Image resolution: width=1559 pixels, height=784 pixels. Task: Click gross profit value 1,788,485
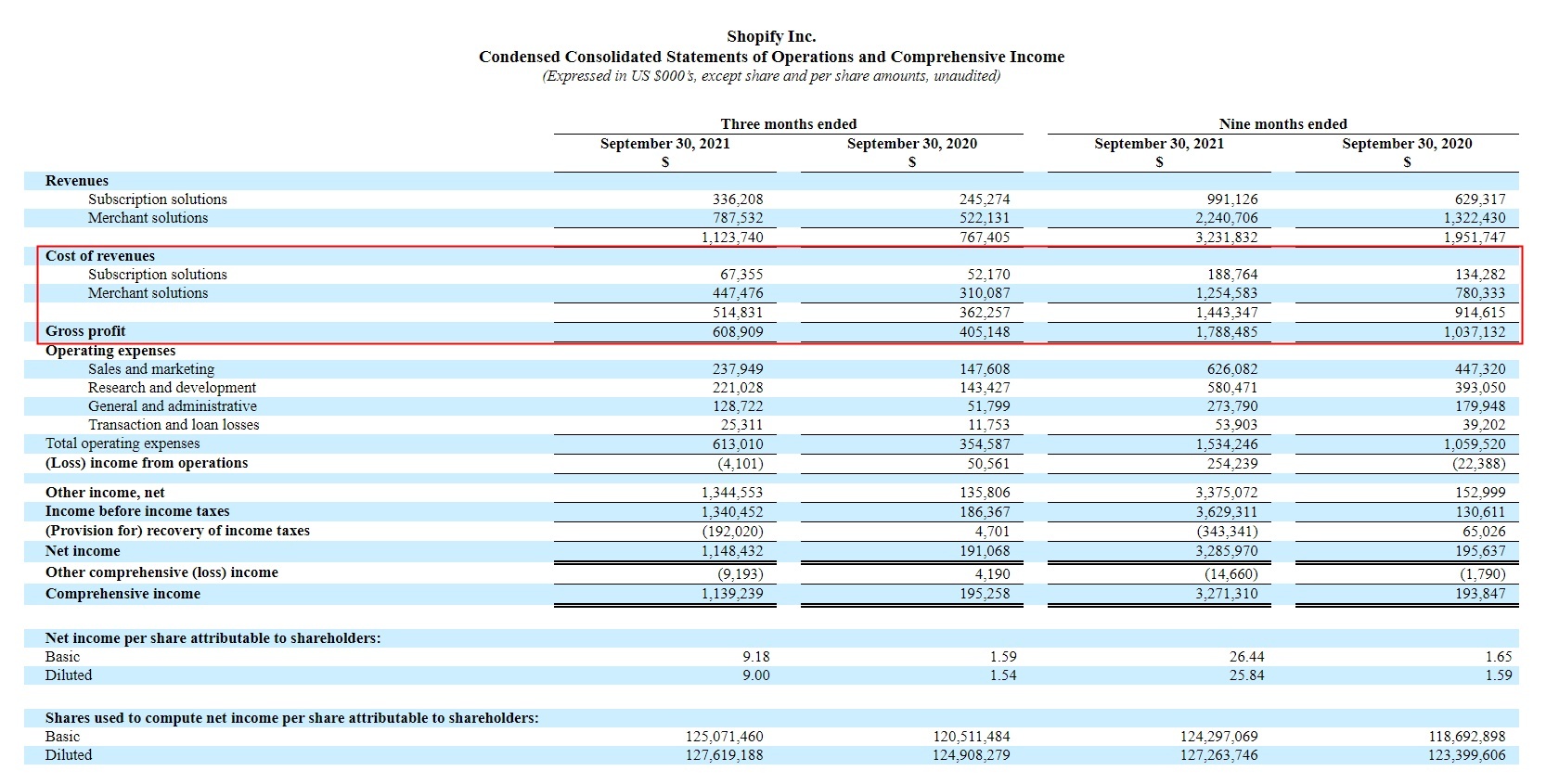tap(1227, 332)
